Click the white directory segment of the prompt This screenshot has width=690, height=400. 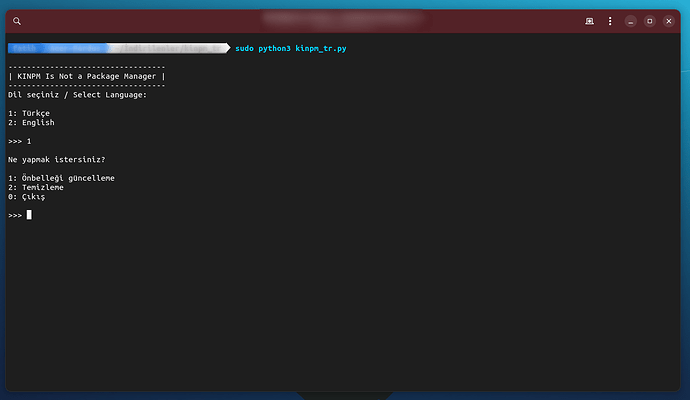(170, 48)
